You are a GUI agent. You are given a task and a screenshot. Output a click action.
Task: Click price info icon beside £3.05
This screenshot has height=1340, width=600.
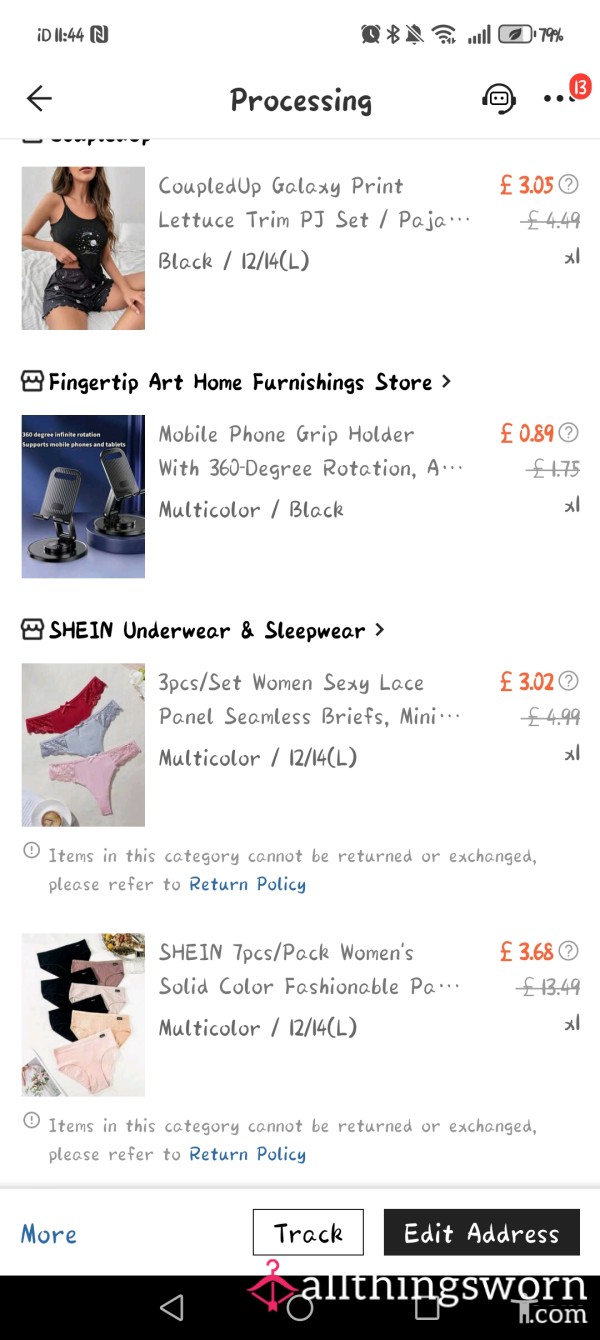tap(568, 184)
